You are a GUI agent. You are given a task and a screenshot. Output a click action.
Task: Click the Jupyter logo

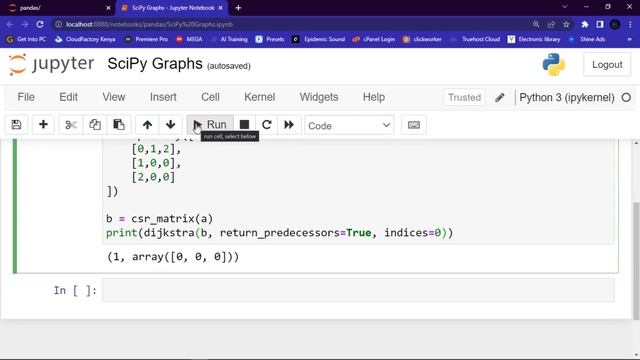click(x=51, y=64)
